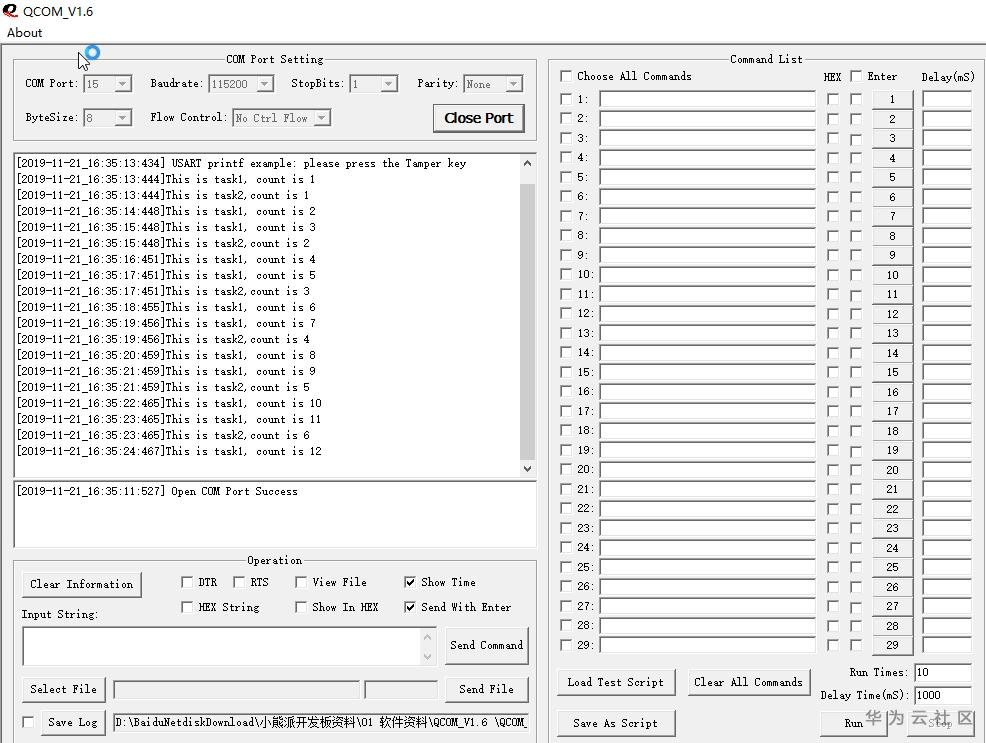Toggle the RTS checkbox

click(239, 582)
